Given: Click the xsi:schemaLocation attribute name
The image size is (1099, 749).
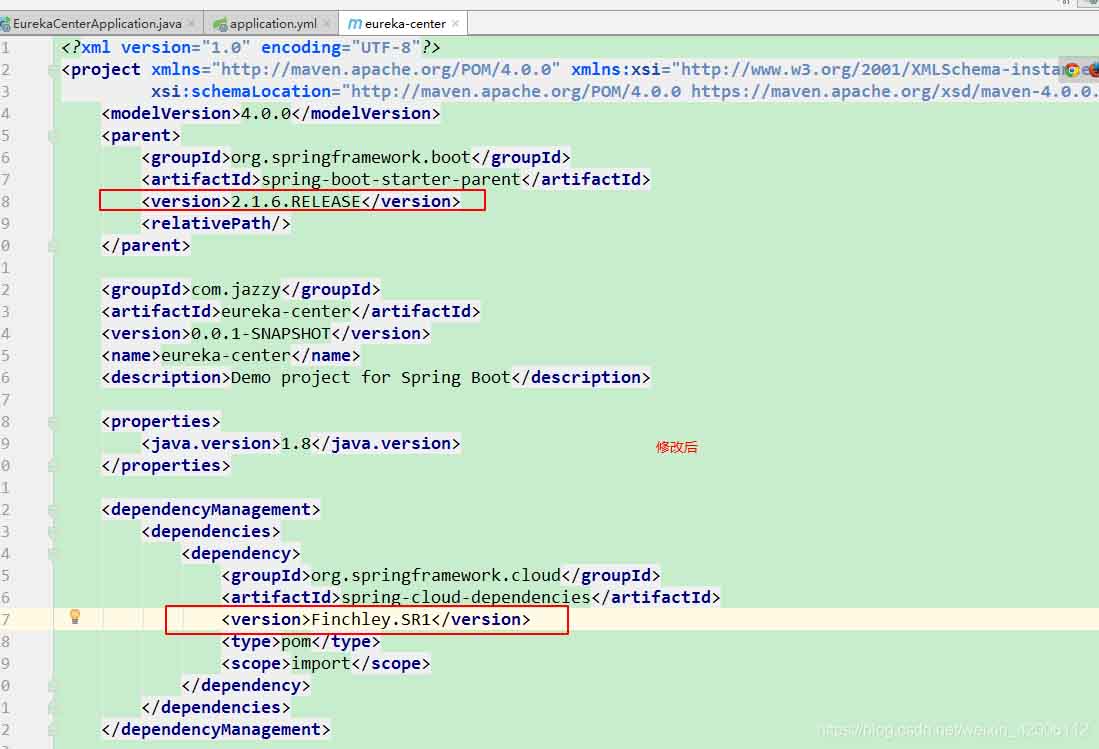Looking at the screenshot, I should [x=241, y=92].
